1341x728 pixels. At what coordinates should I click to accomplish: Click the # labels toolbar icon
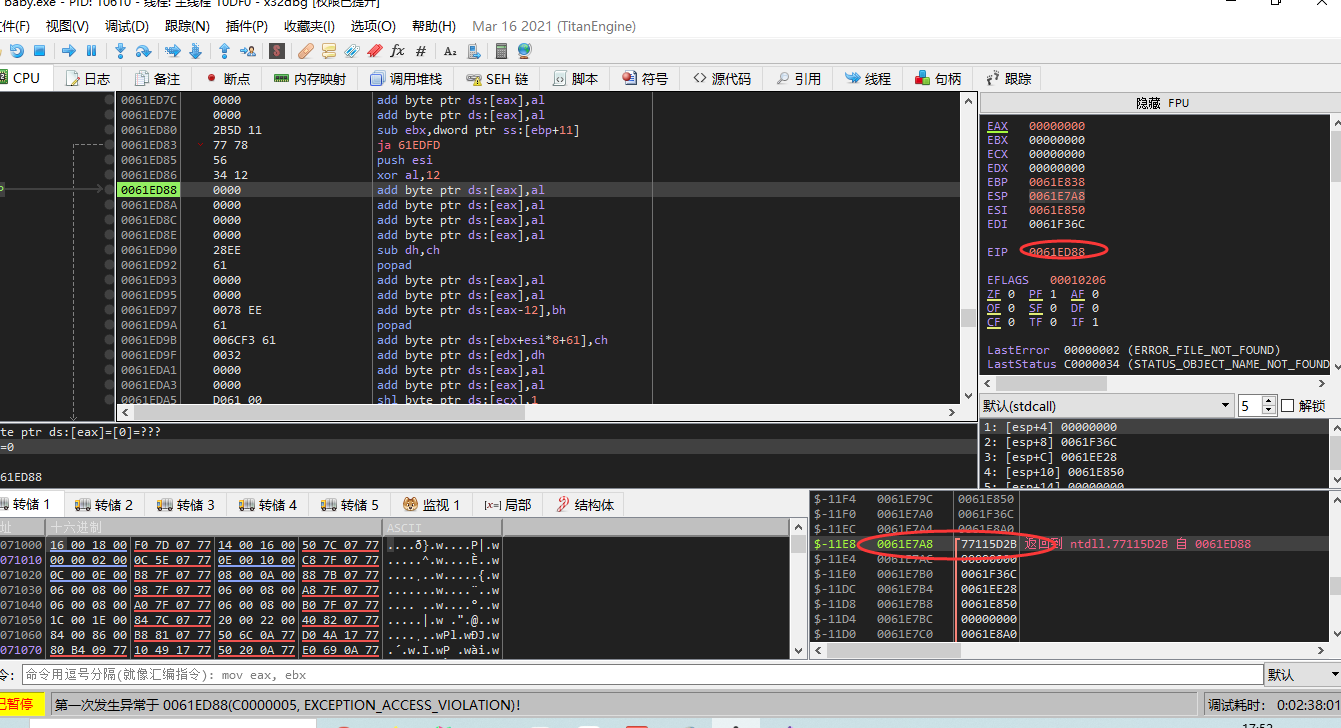(x=421, y=51)
